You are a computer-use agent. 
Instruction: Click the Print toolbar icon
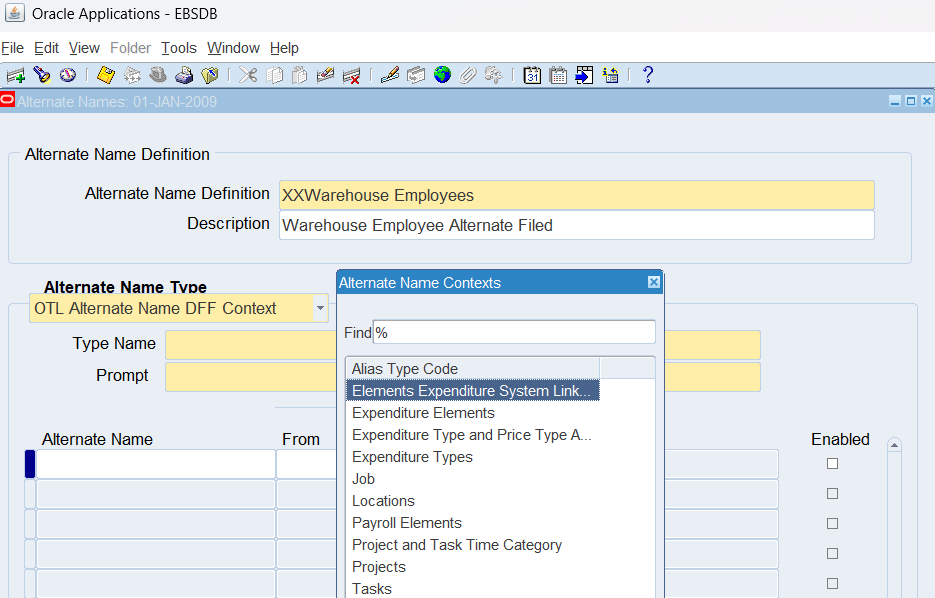coord(184,75)
